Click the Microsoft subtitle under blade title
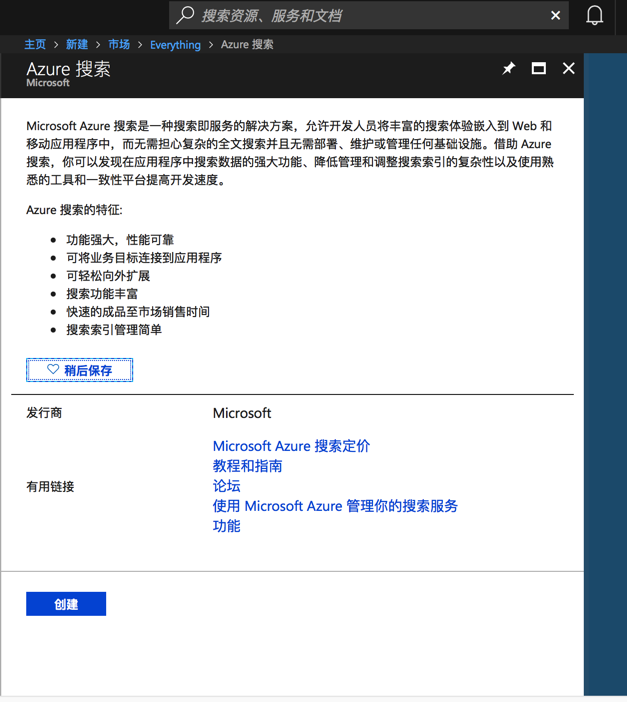 48,83
